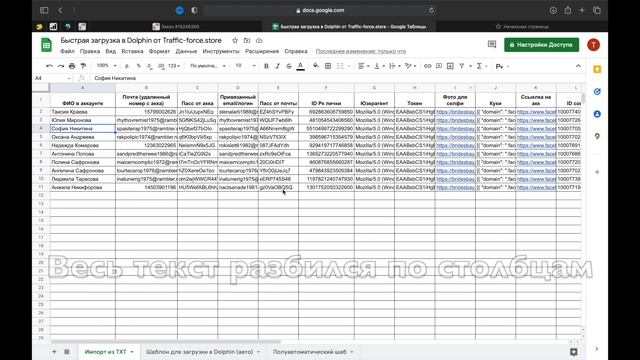
Task: Insert comment from toolbar
Action: pos(439,66)
